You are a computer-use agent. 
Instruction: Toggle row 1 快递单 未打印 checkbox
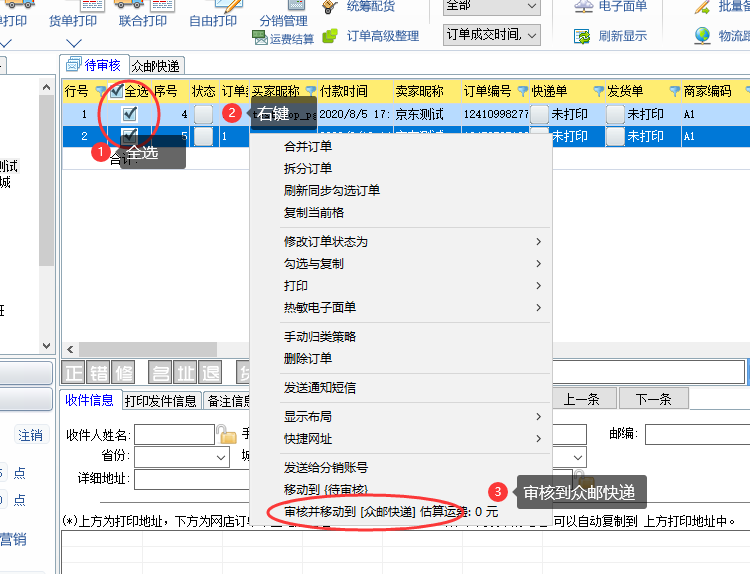click(540, 114)
